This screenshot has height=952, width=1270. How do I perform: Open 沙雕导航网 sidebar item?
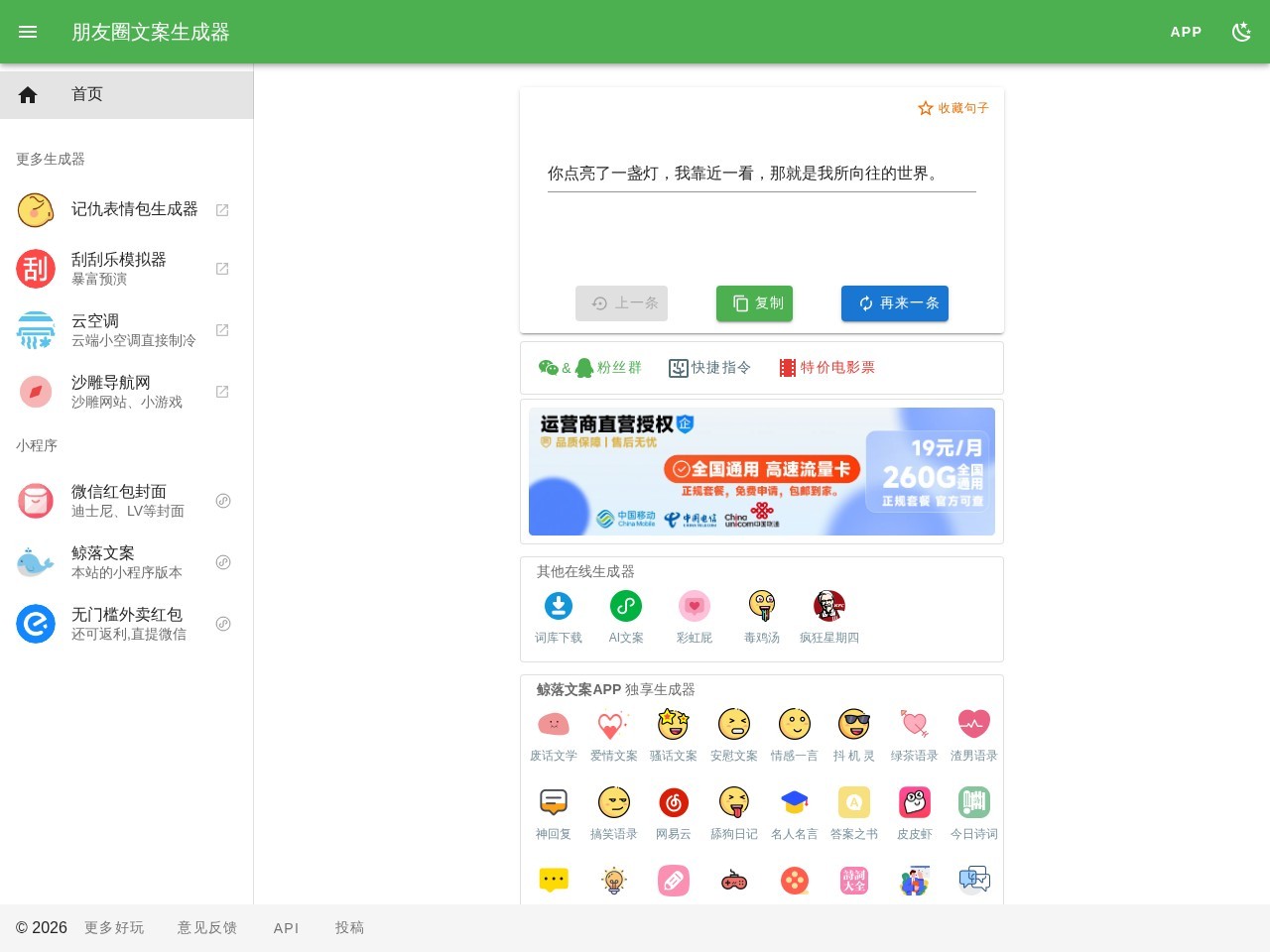127,392
